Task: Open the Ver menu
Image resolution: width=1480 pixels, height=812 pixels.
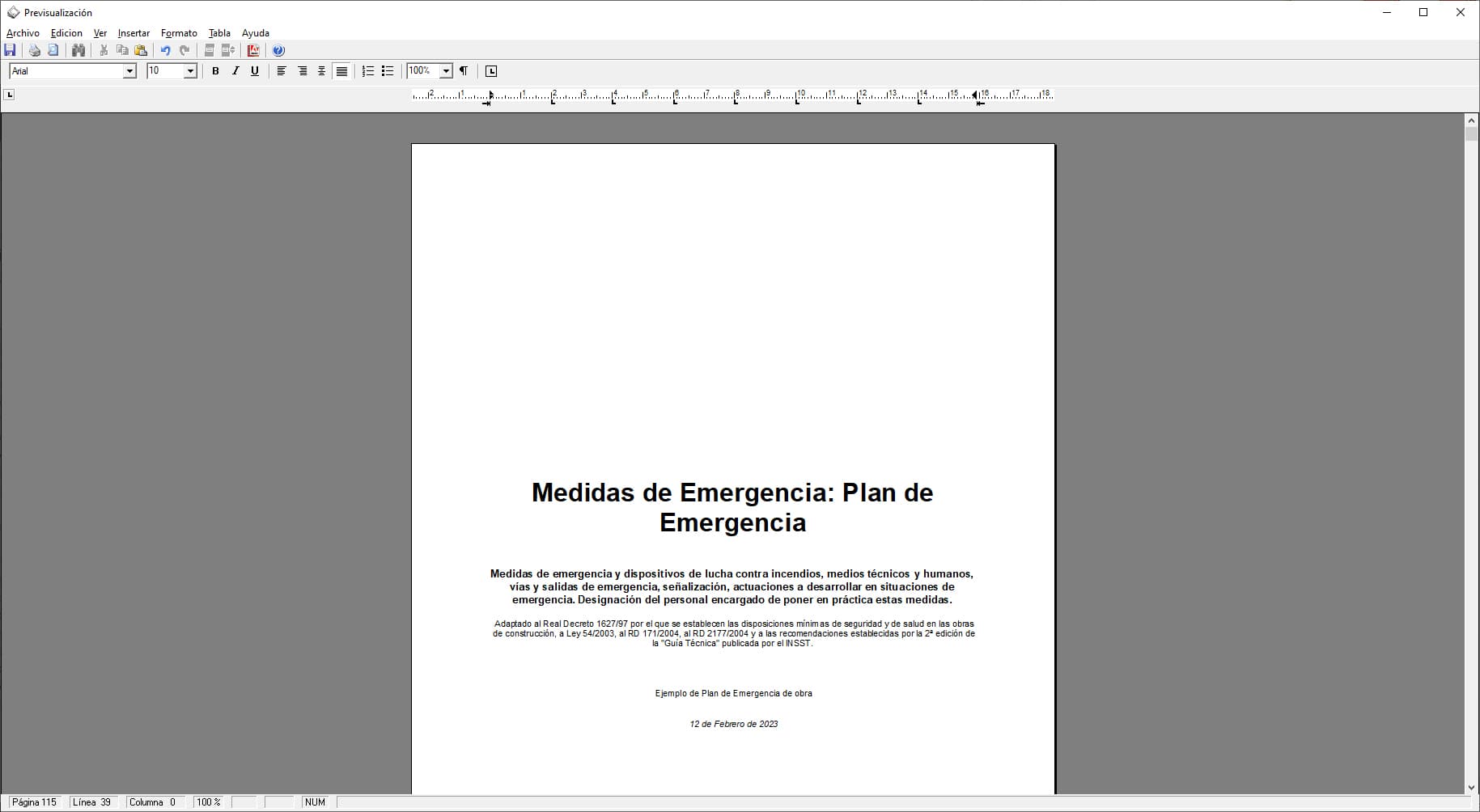Action: tap(100, 33)
